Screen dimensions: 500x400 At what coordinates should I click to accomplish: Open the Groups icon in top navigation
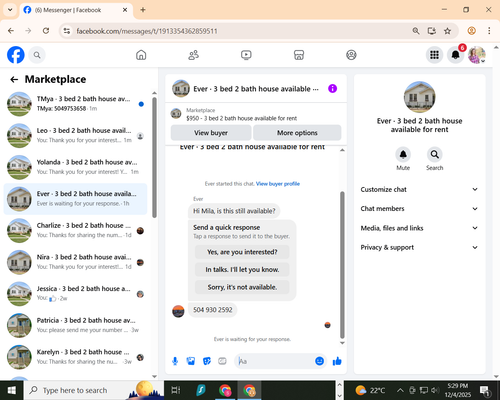[x=351, y=55]
